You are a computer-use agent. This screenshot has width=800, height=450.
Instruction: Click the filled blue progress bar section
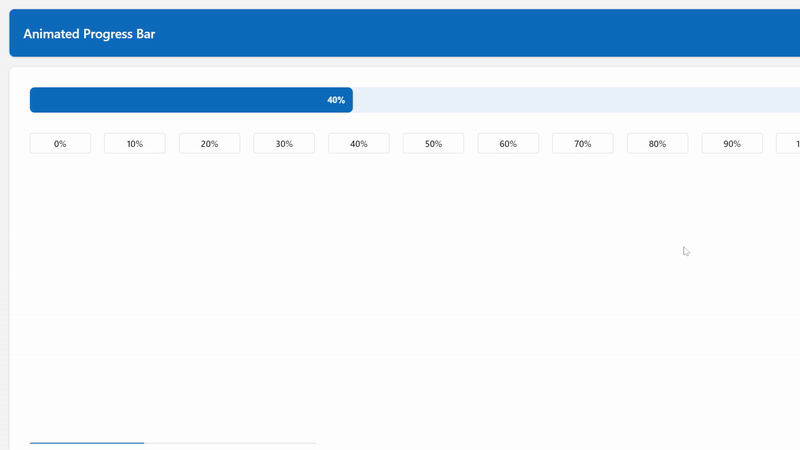point(191,100)
